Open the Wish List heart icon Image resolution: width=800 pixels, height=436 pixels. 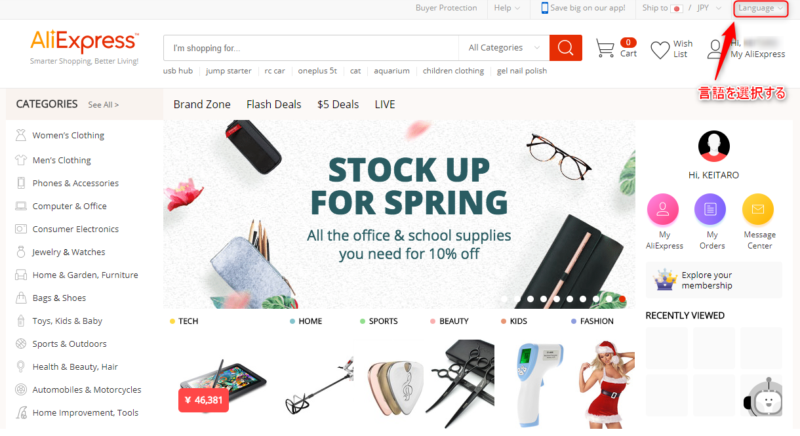point(660,49)
